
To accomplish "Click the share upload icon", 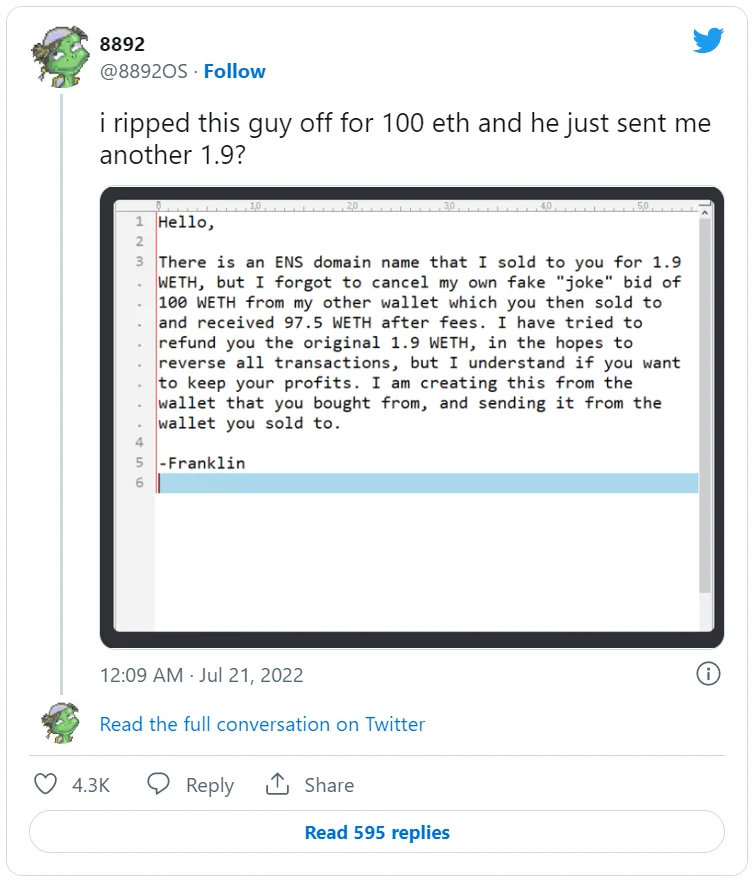I will (277, 784).
